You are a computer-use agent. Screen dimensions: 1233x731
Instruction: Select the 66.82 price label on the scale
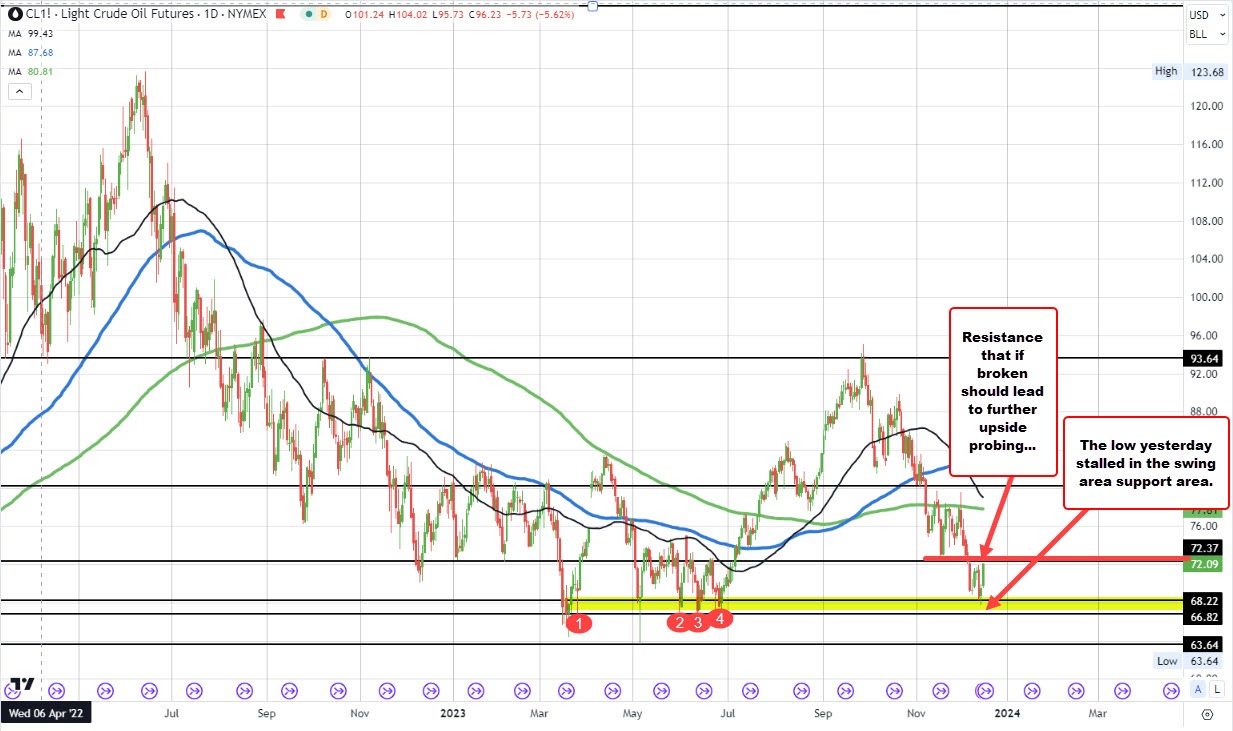tap(1205, 617)
